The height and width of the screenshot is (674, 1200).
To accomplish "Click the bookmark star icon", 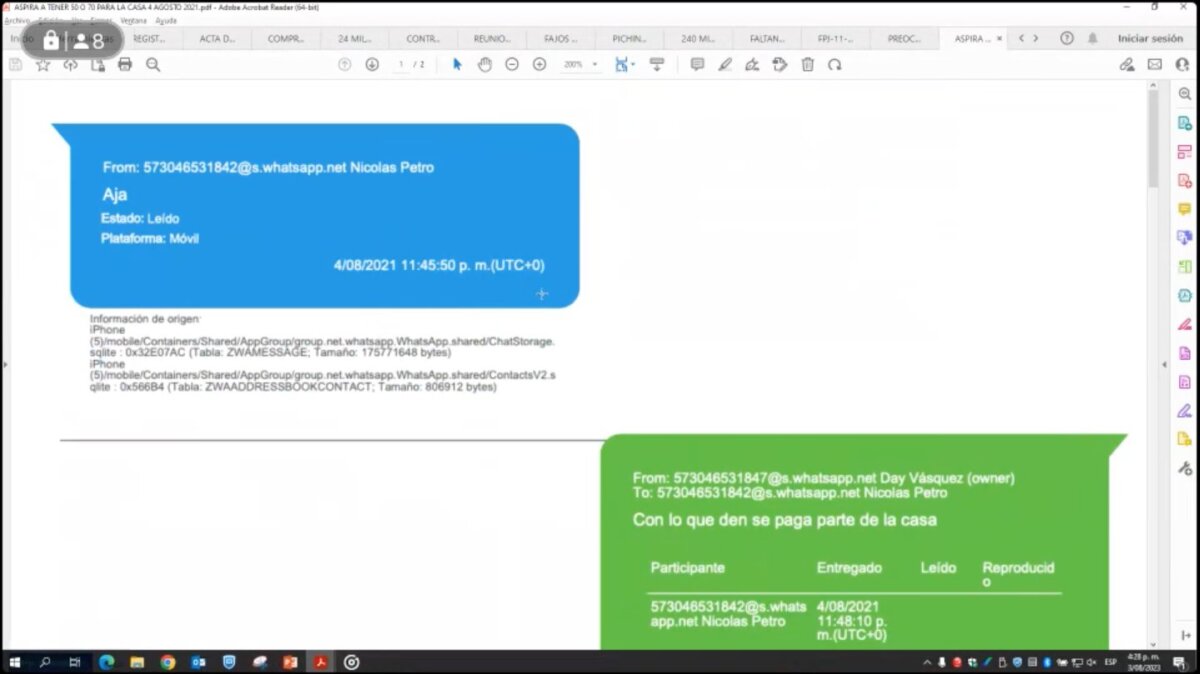I will (43, 64).
